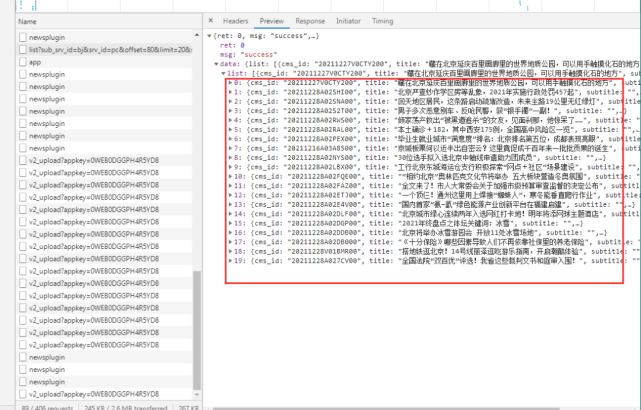641x410 pixels.
Task: Open the Initiator tab
Action: point(348,21)
